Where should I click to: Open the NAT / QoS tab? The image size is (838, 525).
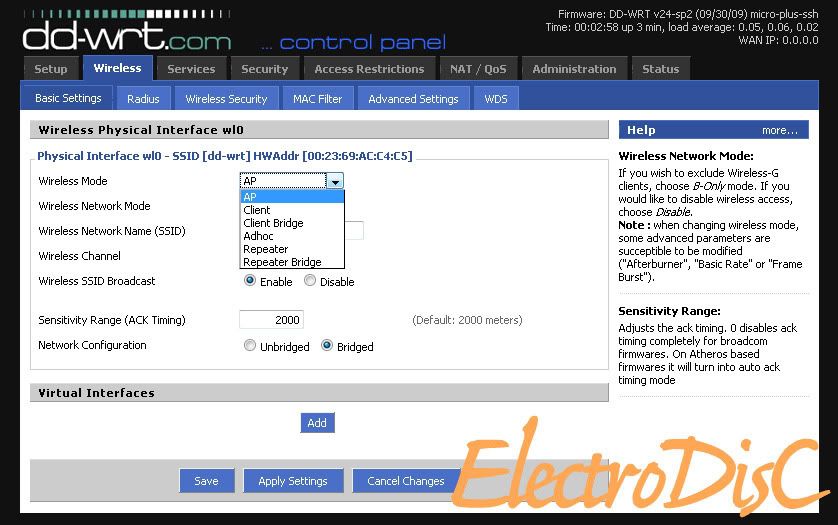click(478, 68)
